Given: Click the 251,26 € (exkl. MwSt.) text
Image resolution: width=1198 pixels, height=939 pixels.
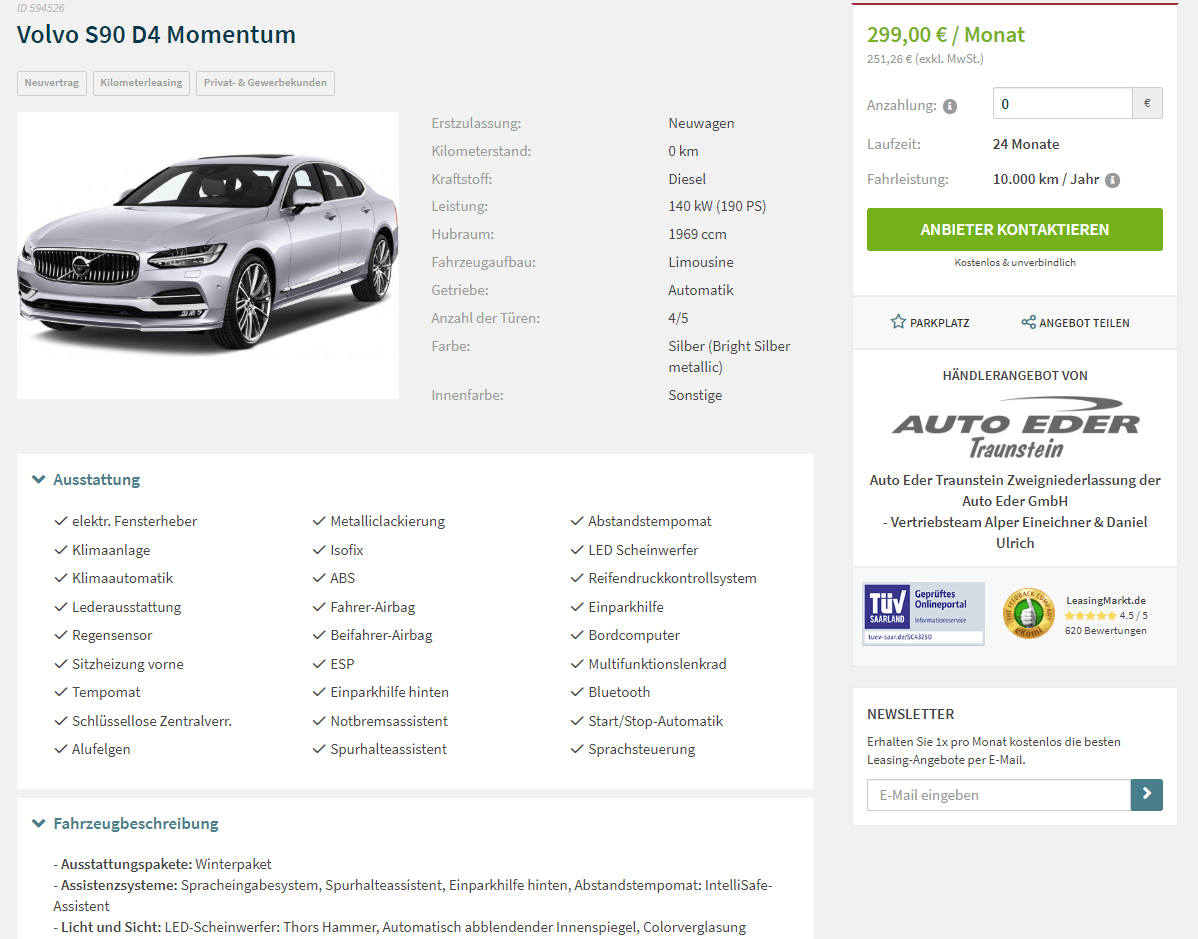Looking at the screenshot, I should coord(925,59).
